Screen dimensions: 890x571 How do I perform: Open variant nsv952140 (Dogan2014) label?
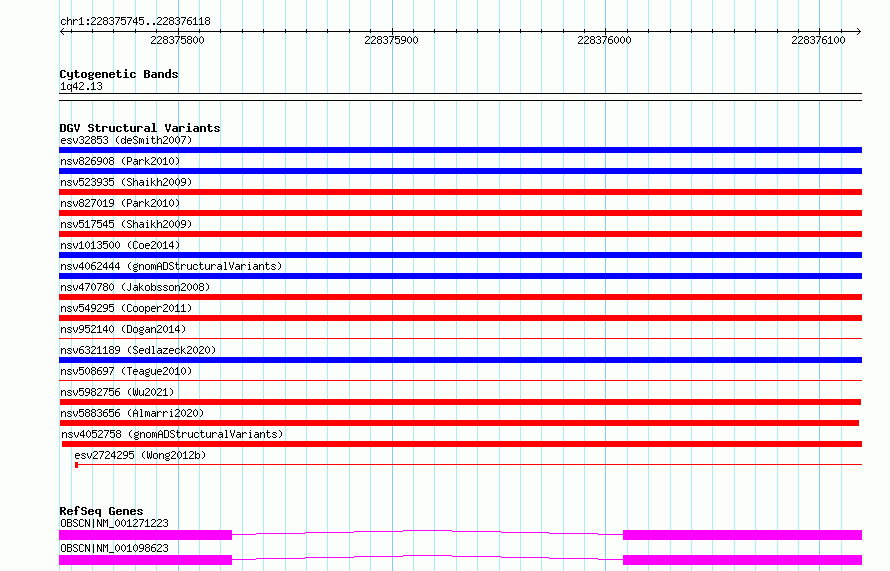[123, 329]
